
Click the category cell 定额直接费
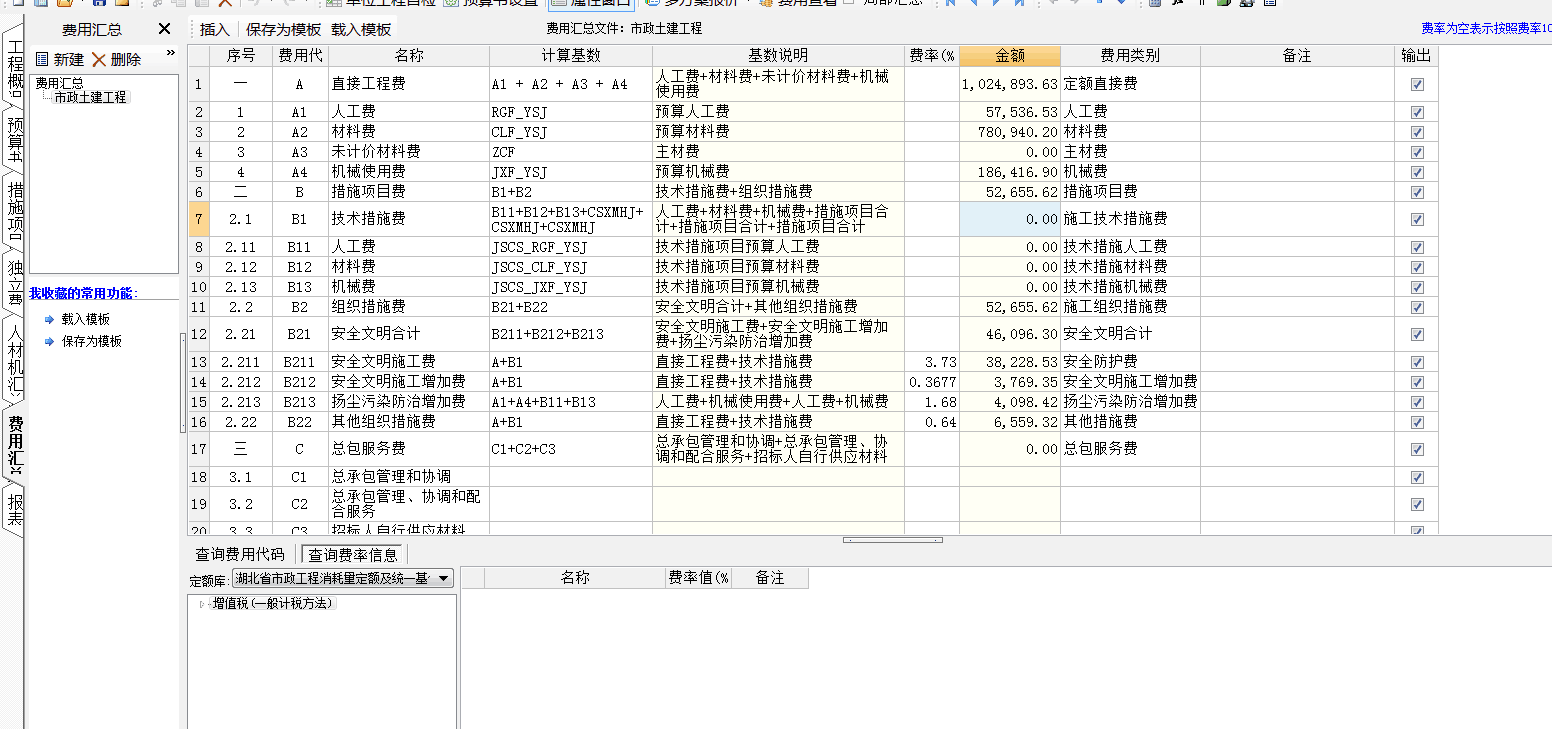point(1130,84)
